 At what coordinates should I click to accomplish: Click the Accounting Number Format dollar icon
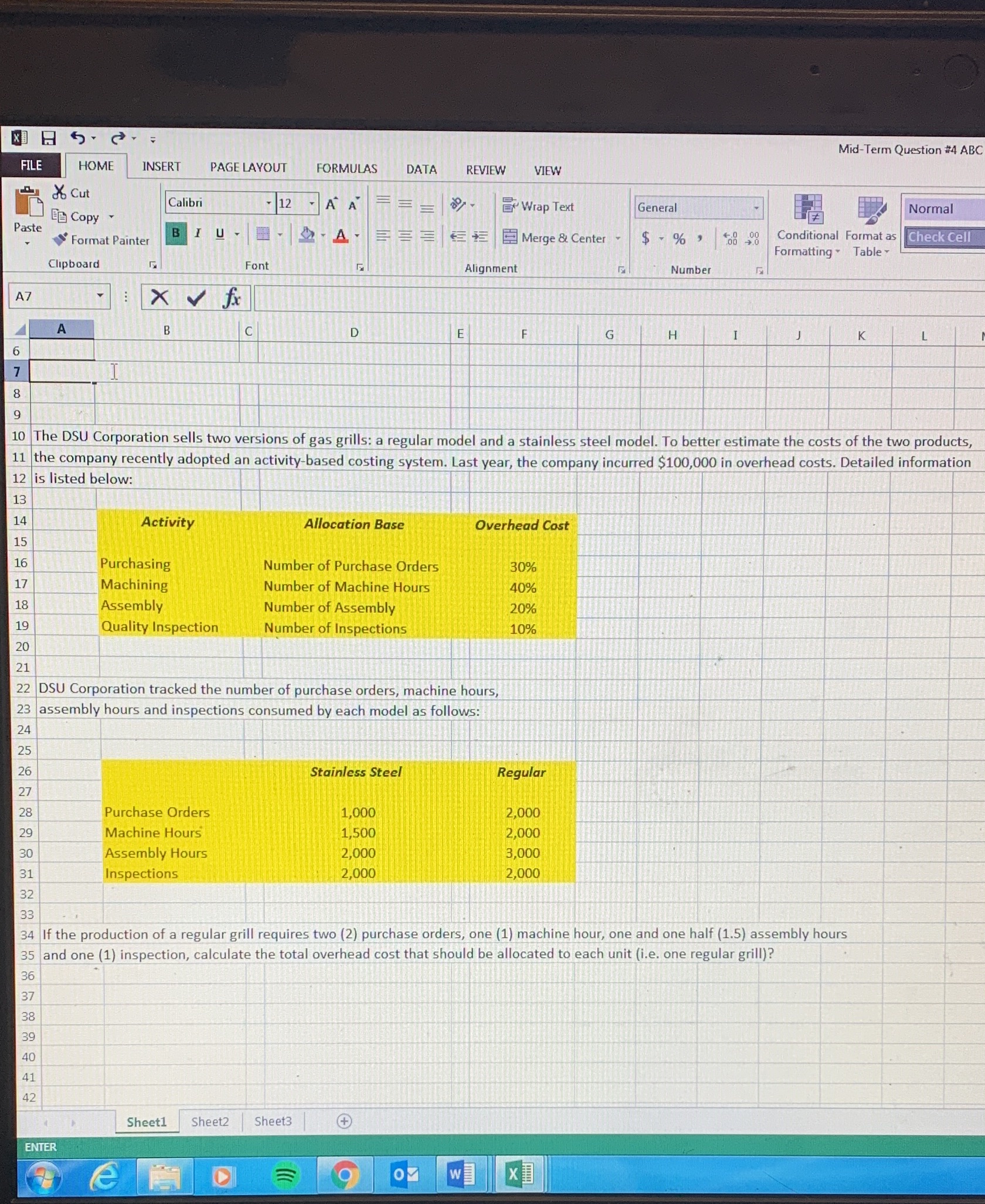(x=645, y=239)
